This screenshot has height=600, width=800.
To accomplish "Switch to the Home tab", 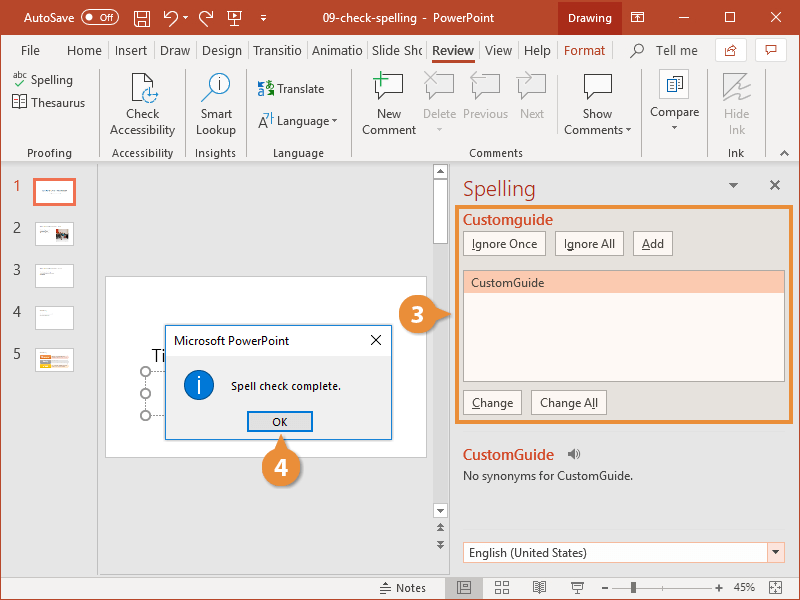I will click(x=84, y=51).
